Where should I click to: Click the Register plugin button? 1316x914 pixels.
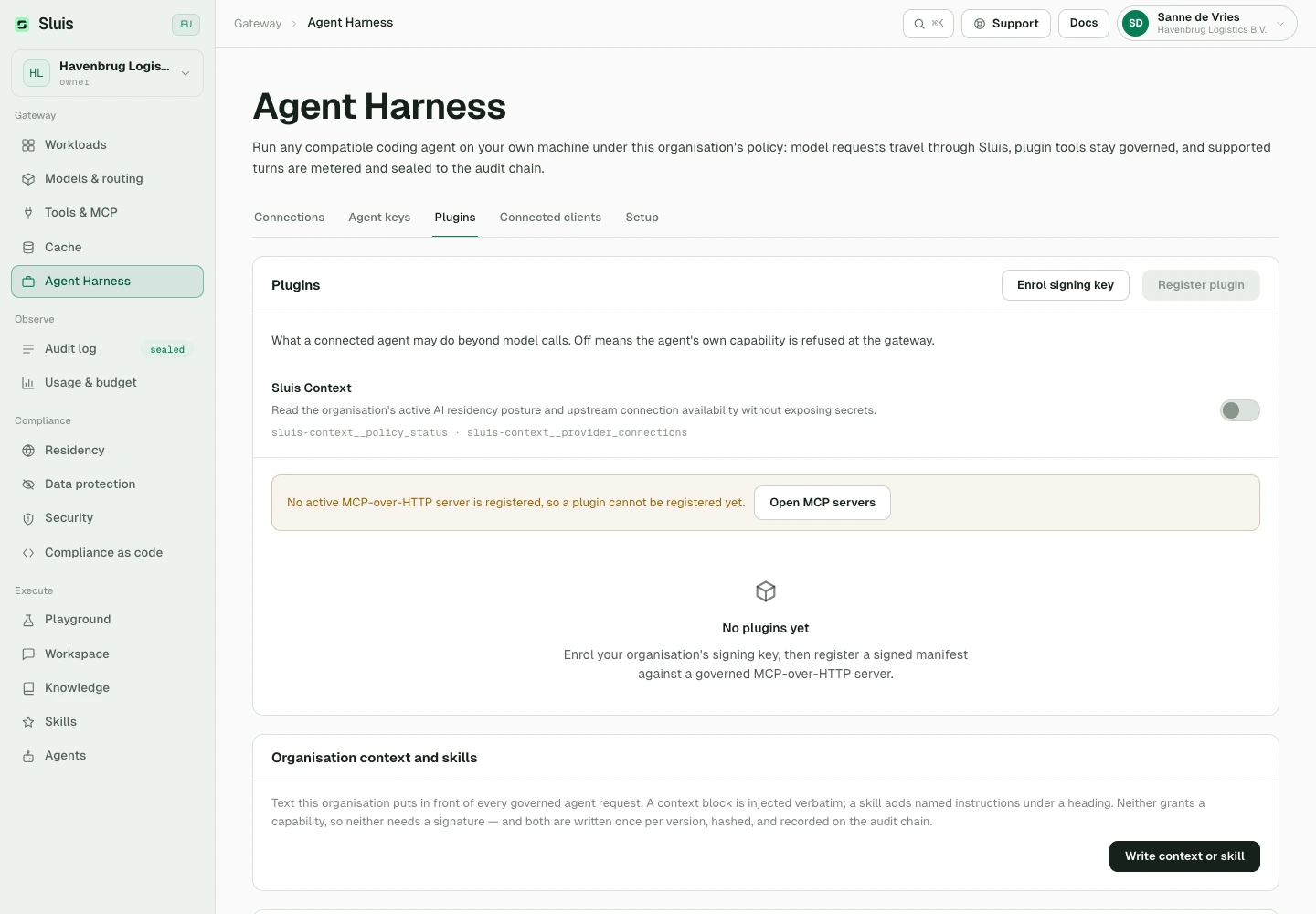pyautogui.click(x=1201, y=285)
